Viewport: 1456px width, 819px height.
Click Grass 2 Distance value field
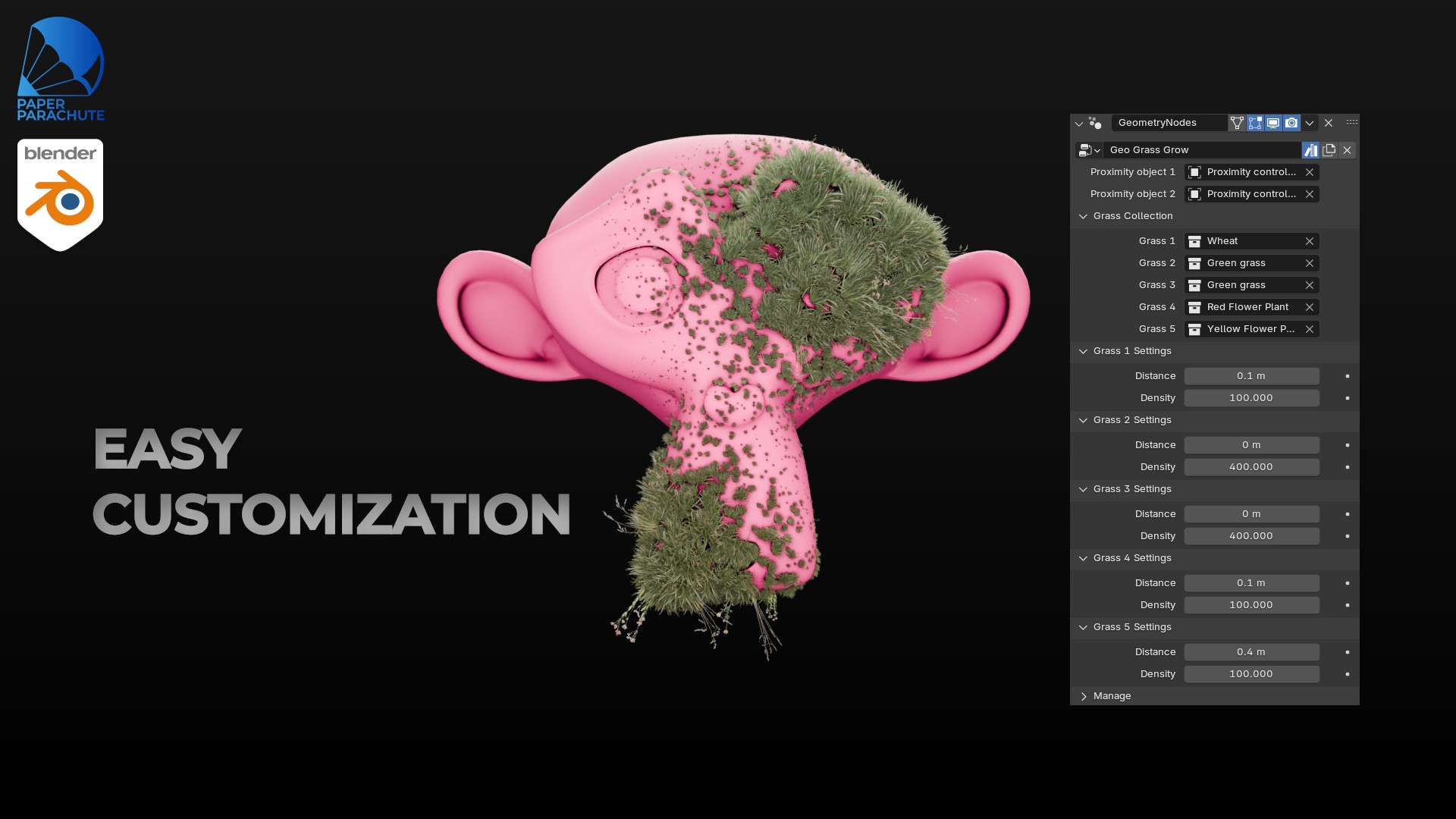(x=1252, y=445)
